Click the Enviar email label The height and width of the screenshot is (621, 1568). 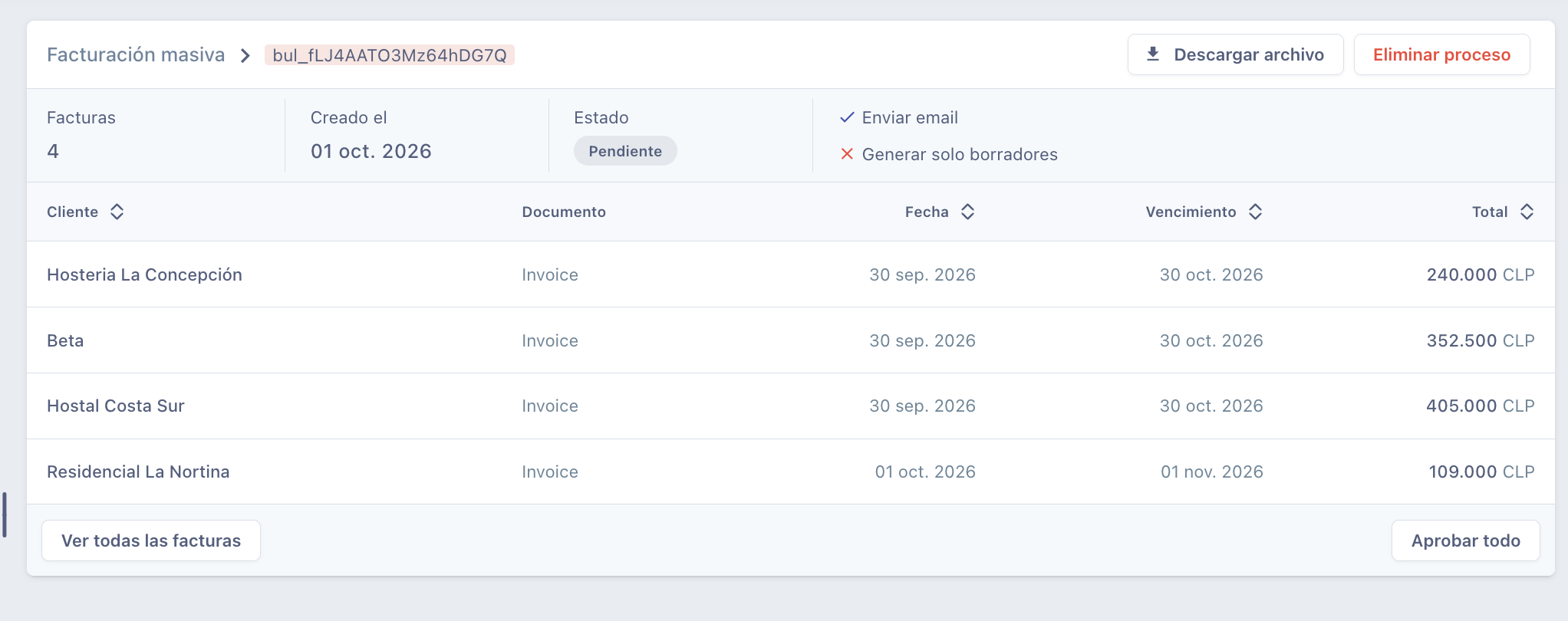click(910, 117)
